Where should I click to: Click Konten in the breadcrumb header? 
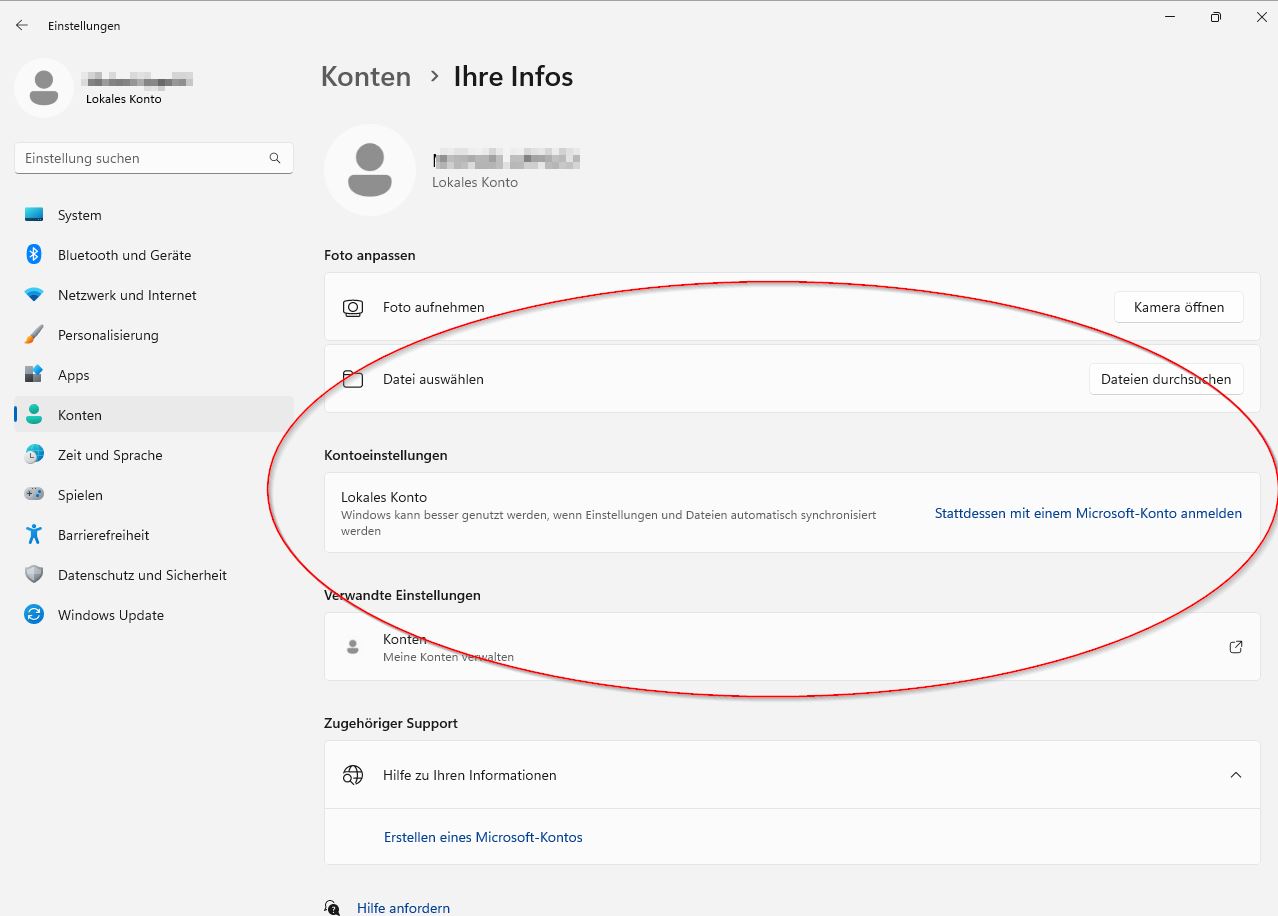(366, 77)
